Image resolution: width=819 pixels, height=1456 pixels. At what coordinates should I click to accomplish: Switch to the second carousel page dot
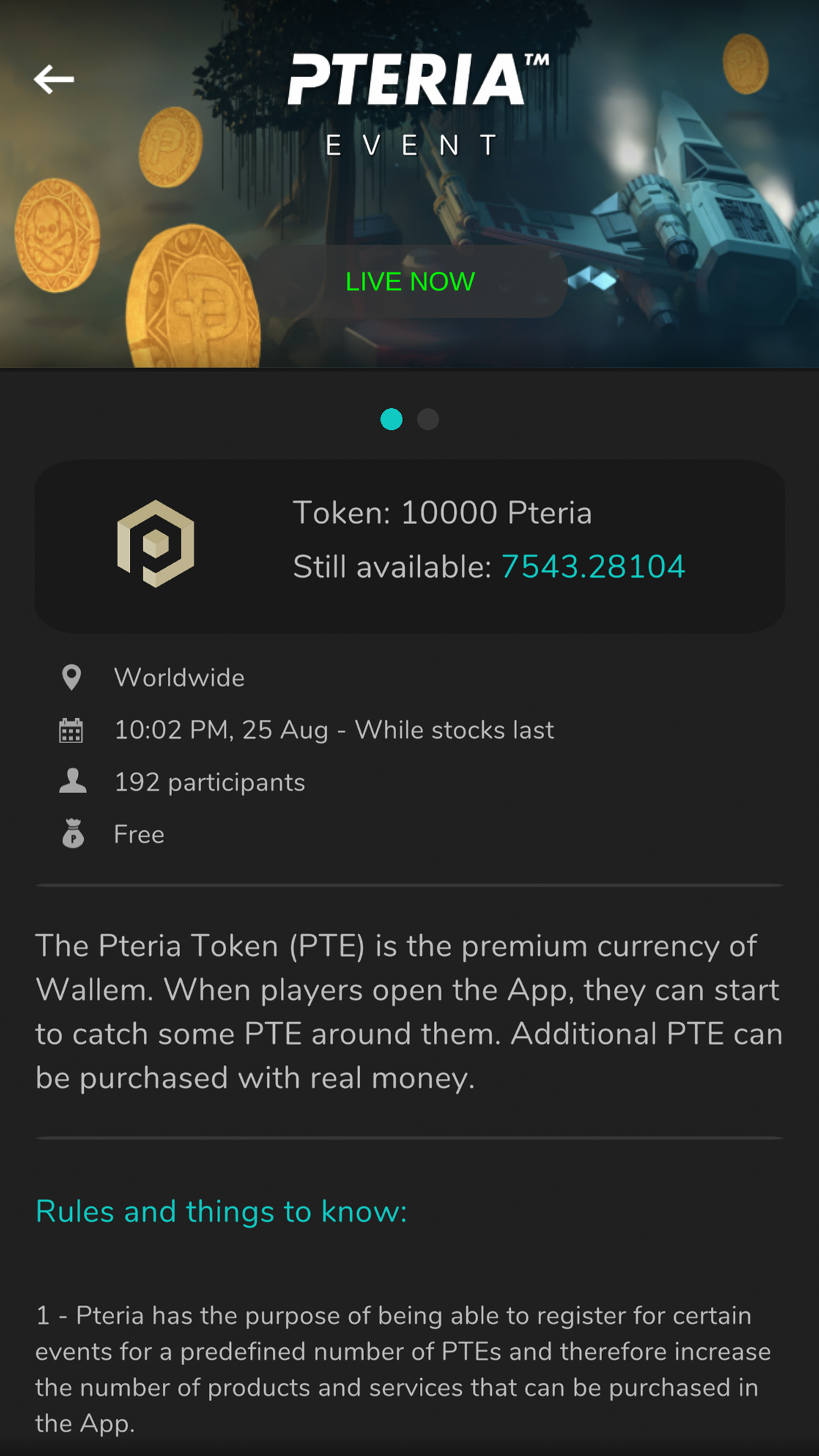pos(428,419)
